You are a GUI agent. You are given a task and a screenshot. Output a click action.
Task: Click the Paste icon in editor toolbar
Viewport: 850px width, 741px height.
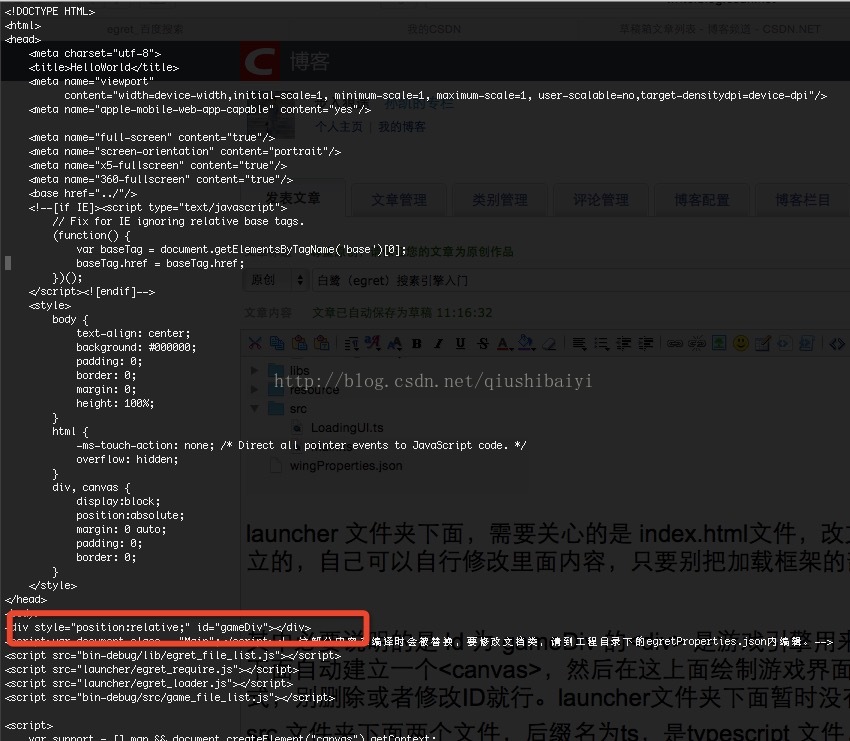tap(299, 343)
